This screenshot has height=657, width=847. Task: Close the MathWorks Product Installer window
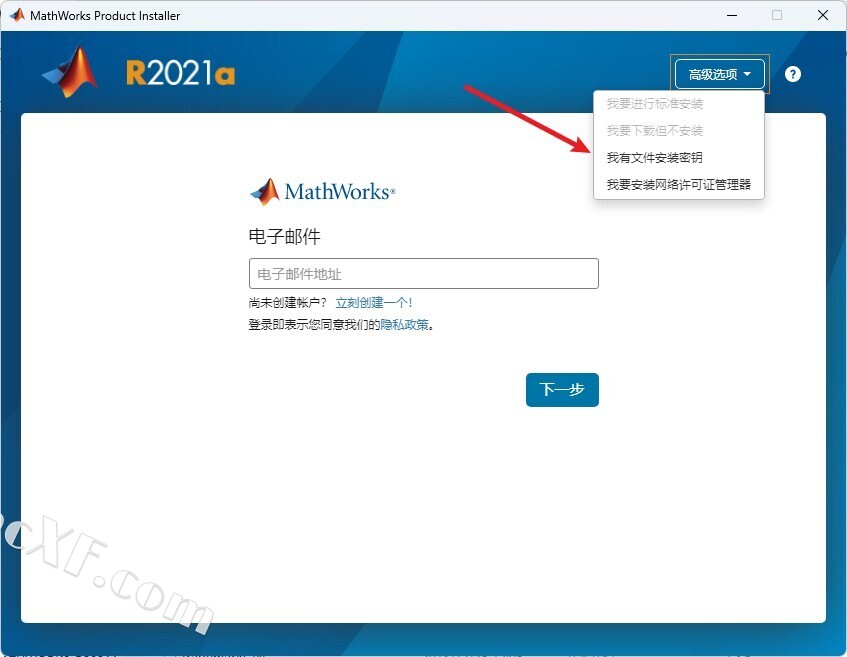tap(823, 15)
